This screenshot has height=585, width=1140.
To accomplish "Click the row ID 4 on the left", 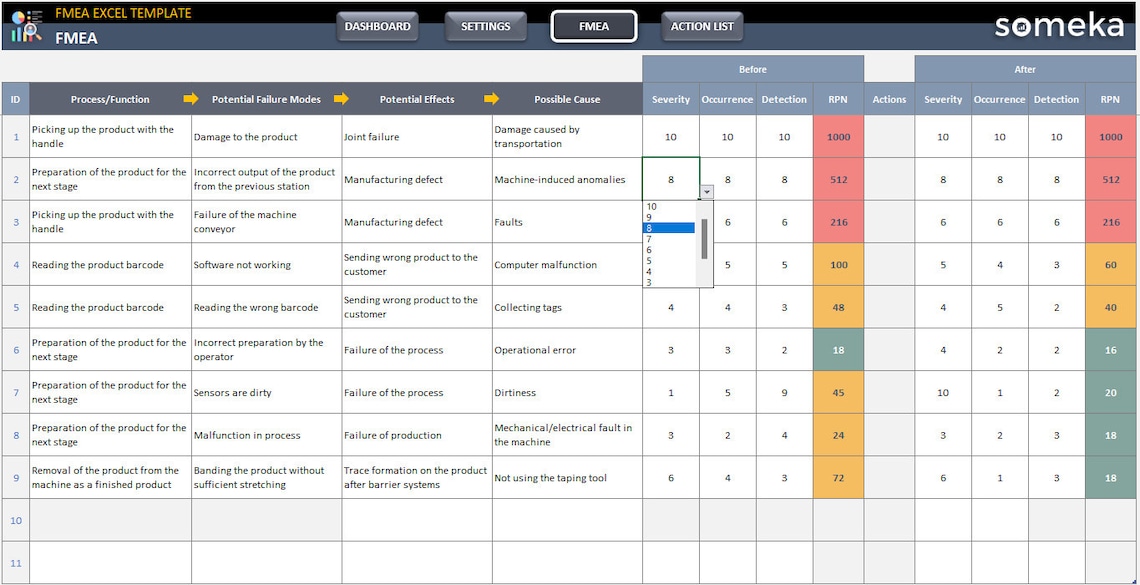I will tap(16, 264).
